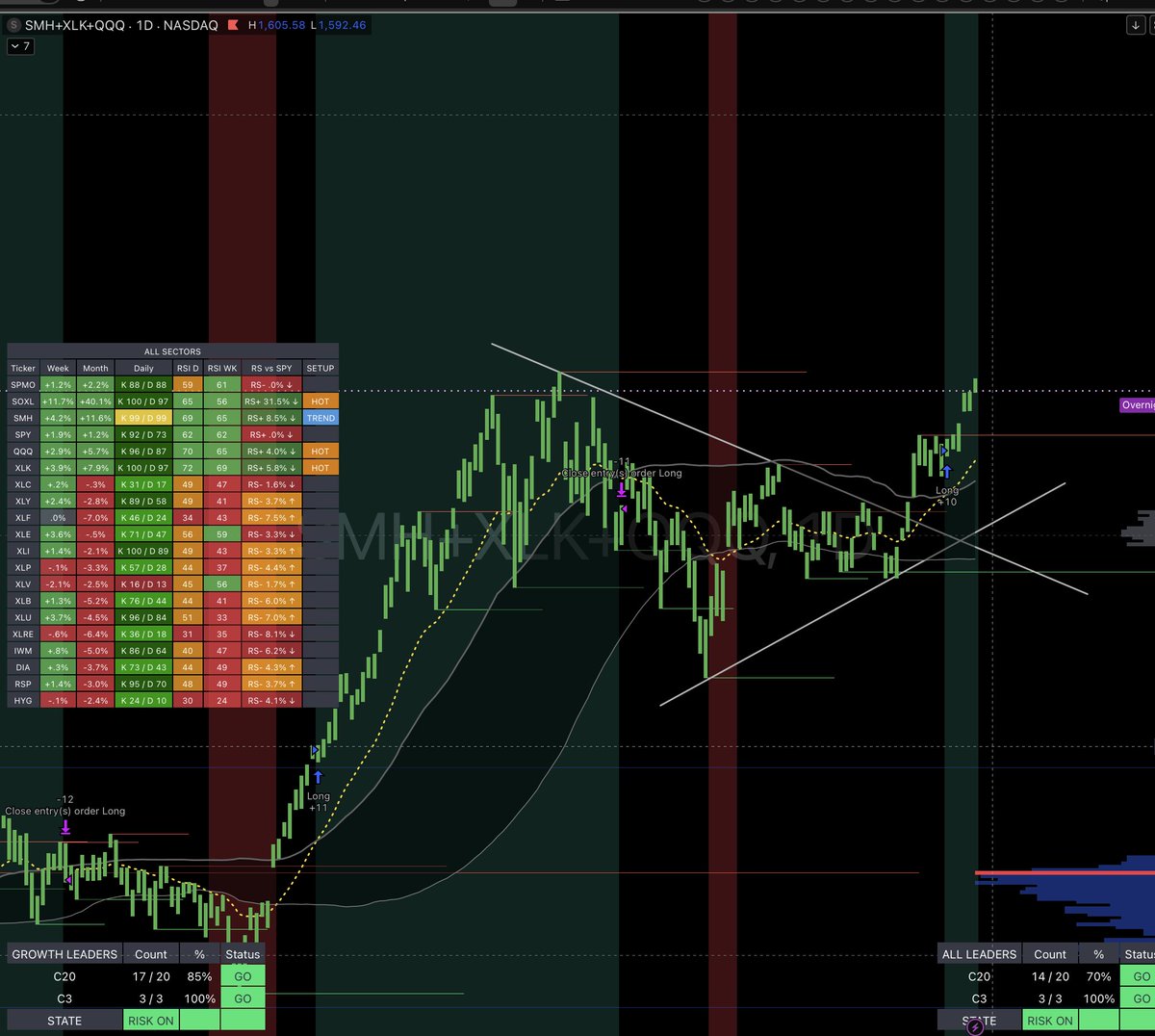The image size is (1155, 1036).
Task: Click the HOT setup badge in the XLK row
Action: pyautogui.click(x=321, y=468)
